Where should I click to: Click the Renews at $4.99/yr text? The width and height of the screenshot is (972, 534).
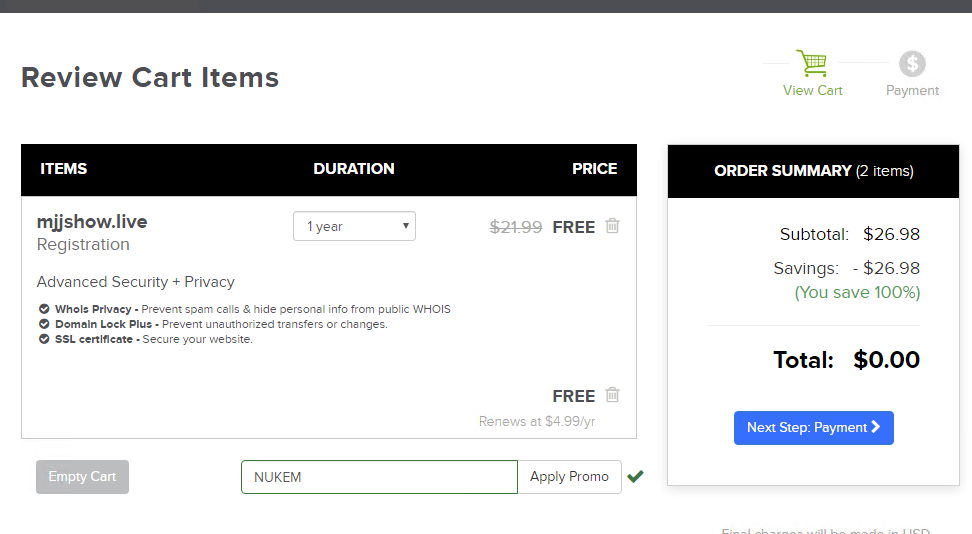tap(537, 422)
